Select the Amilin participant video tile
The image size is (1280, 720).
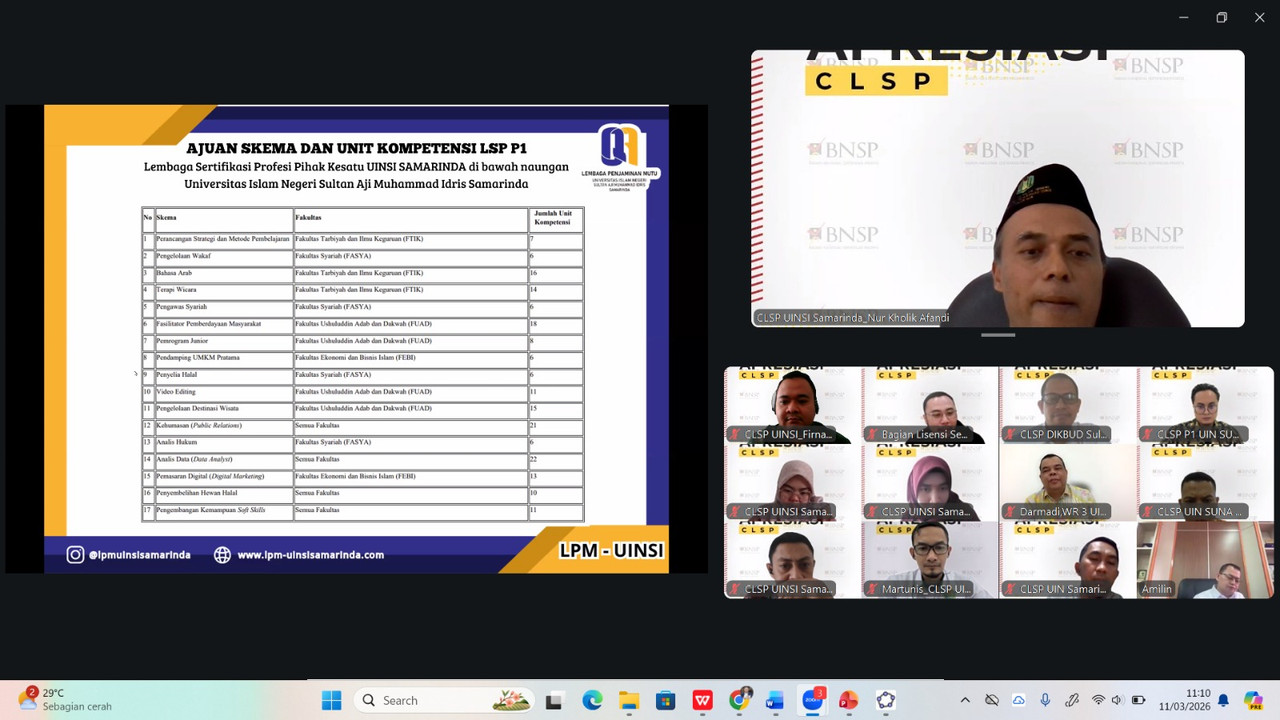tap(1205, 560)
